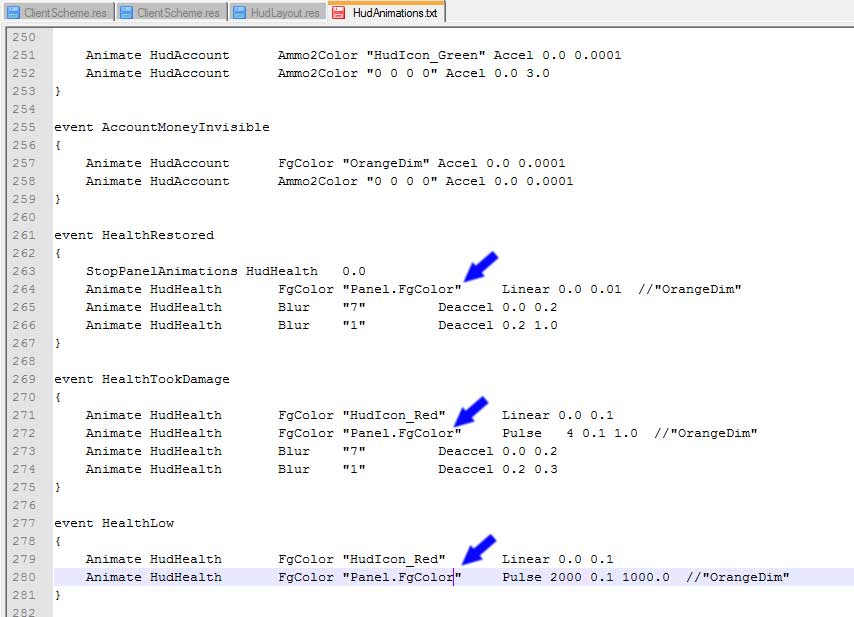Screen dimensions: 854x617
Task: Click the "Pulse 2000" text on line 280
Action: (x=540, y=577)
